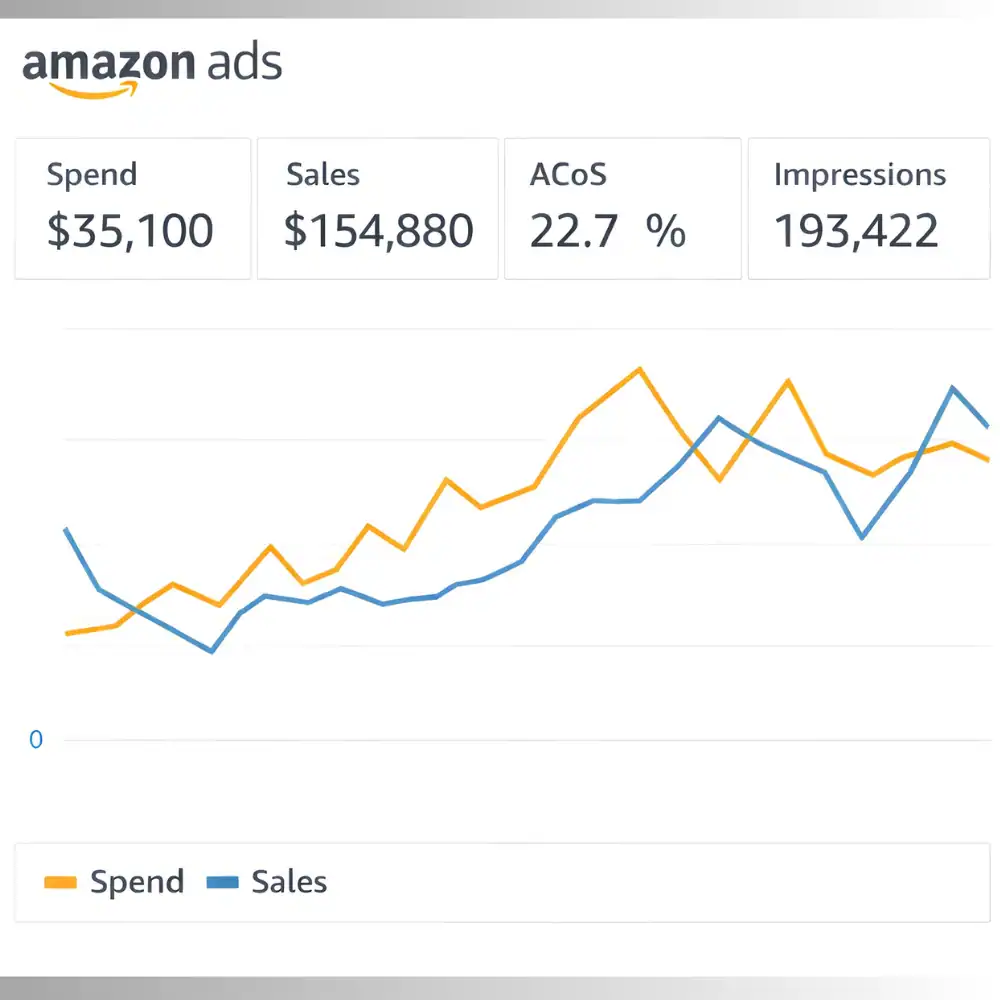
Task: Click the orange Spend legend swatch
Action: point(60,882)
